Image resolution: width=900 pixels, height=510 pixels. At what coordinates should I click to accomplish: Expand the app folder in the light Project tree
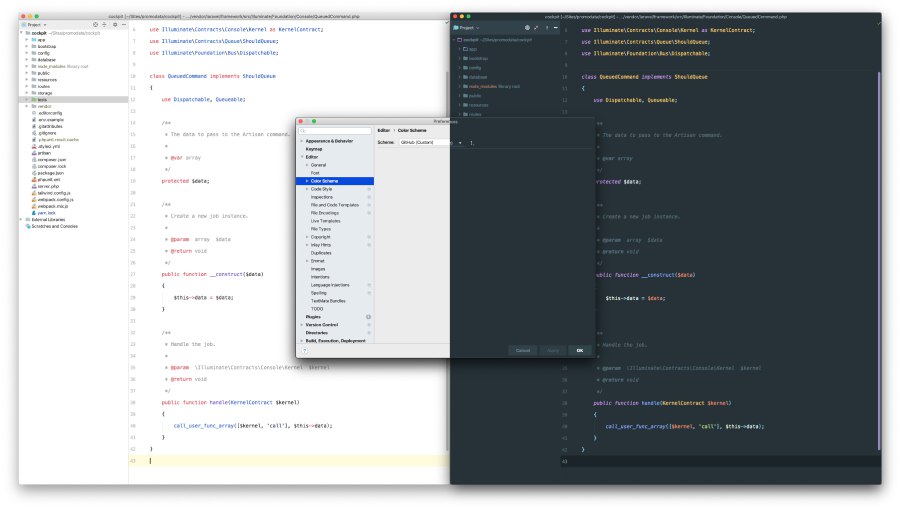point(26,40)
